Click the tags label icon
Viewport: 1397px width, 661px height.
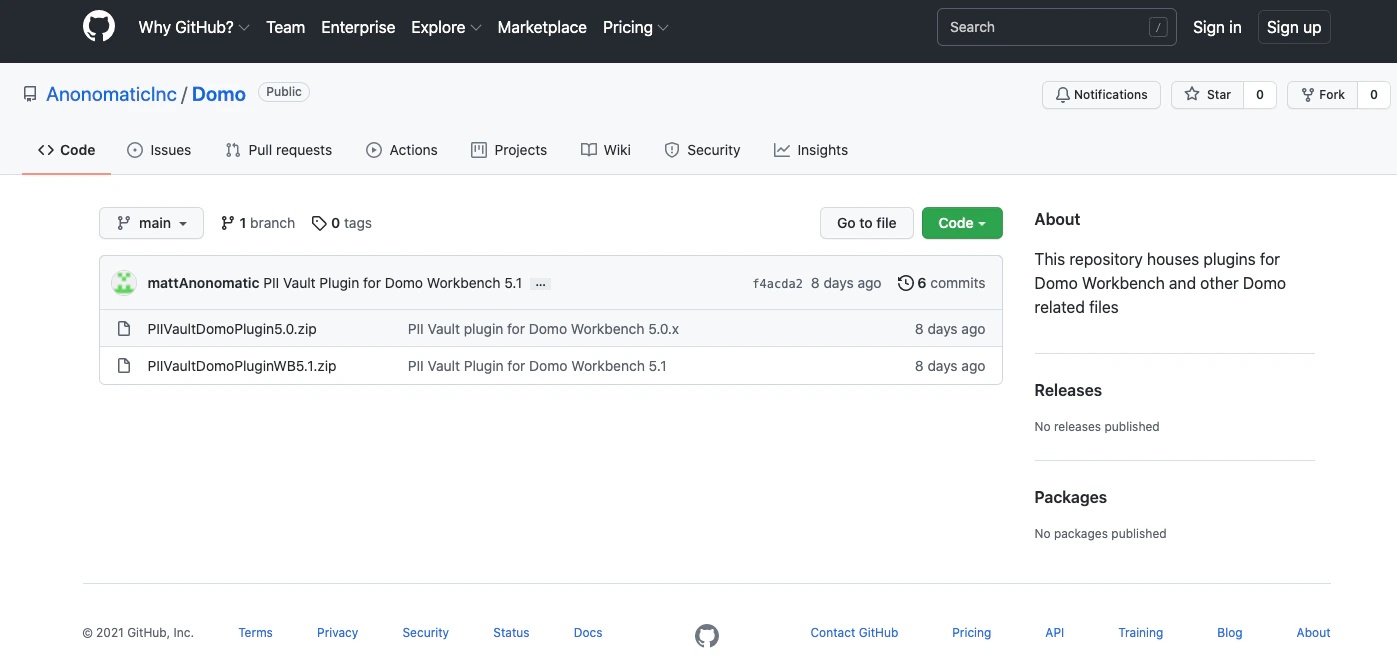(x=319, y=223)
